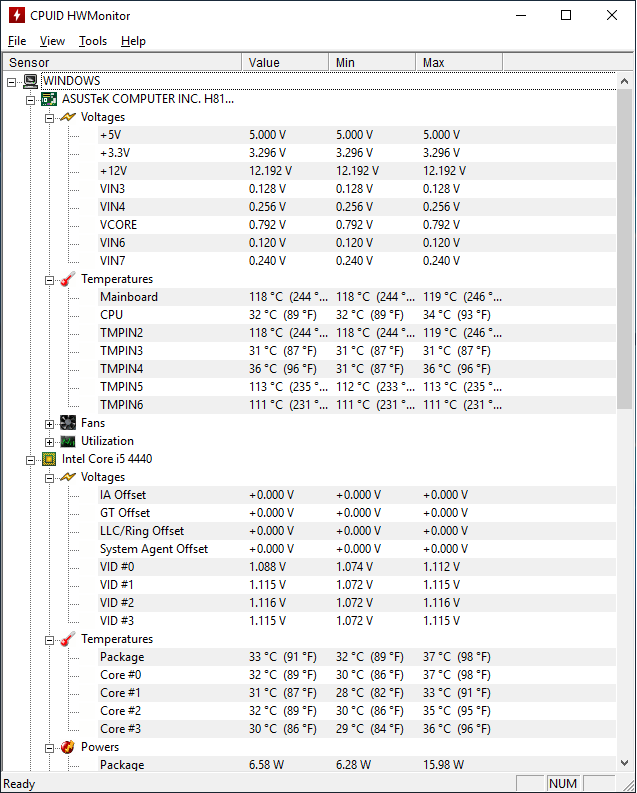Viewport: 637px width, 793px height.
Task: Select the GT Offset row
Action: pos(357,513)
